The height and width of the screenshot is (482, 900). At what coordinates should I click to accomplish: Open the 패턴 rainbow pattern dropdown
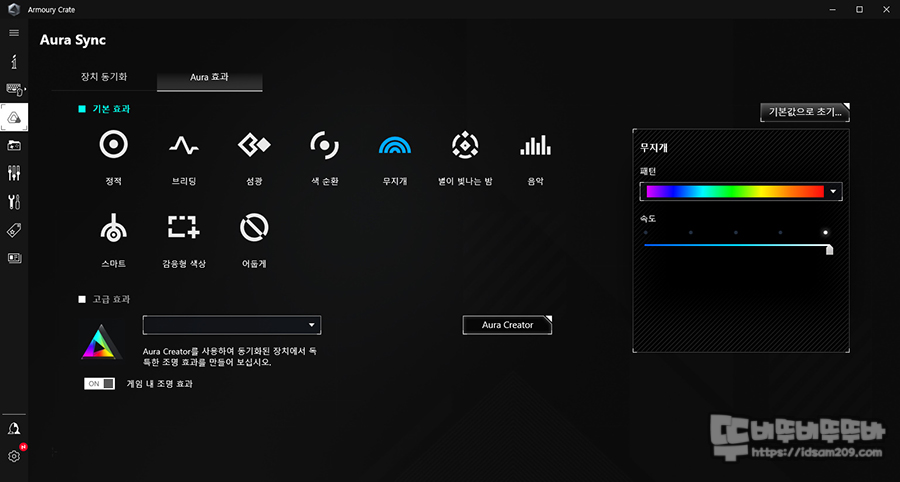click(741, 192)
